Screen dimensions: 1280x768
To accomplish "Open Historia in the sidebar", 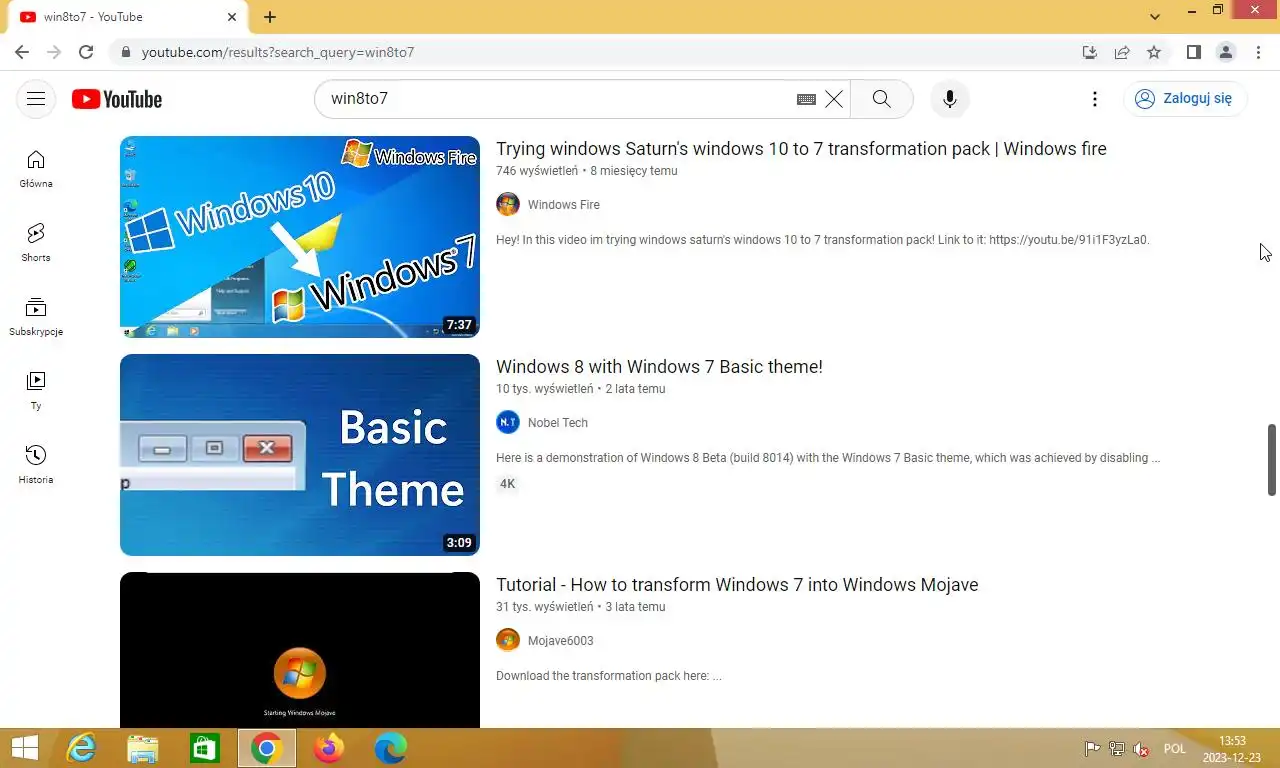I will (36, 464).
